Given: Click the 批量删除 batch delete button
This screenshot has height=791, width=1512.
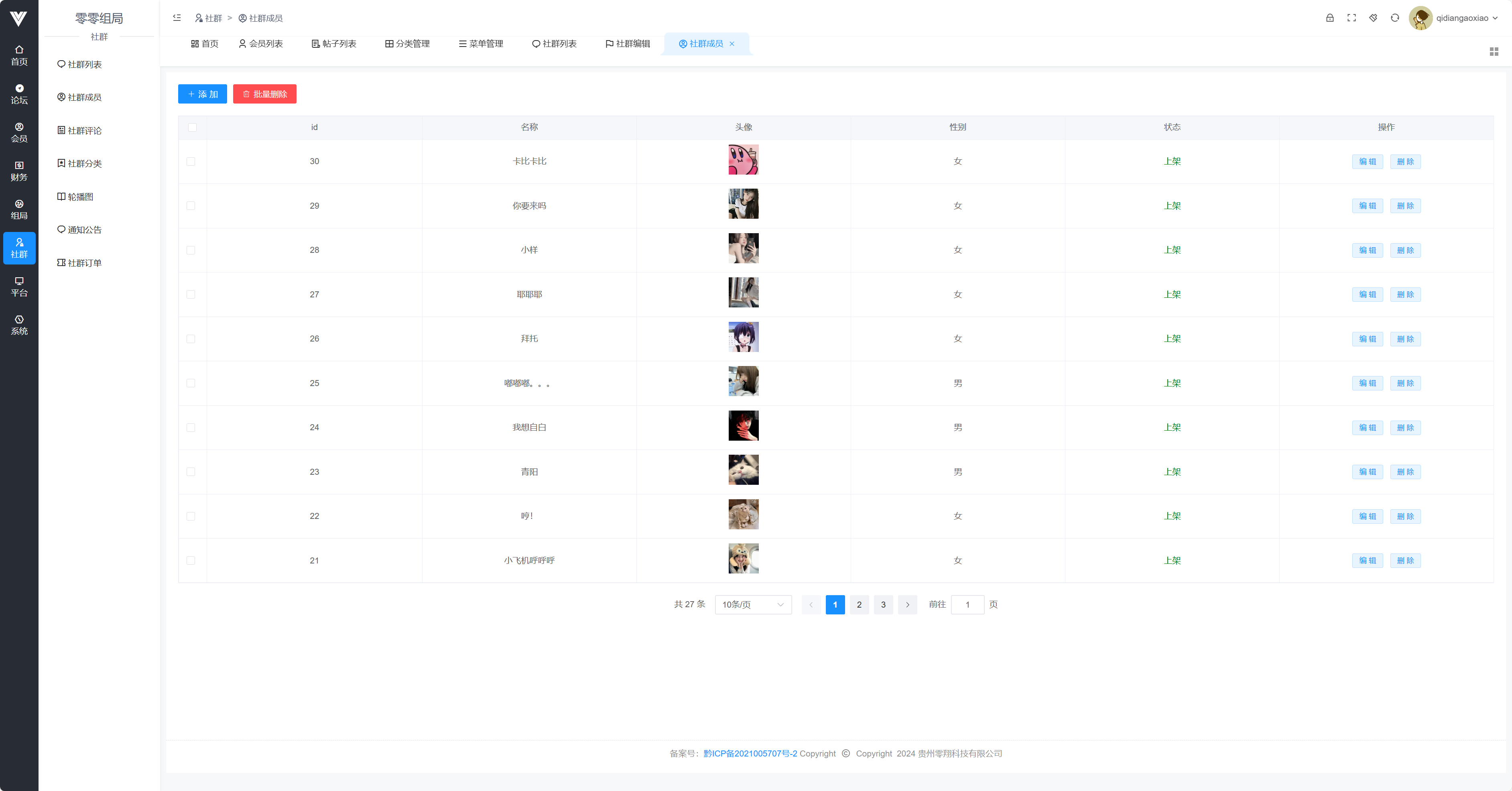Looking at the screenshot, I should coord(265,94).
